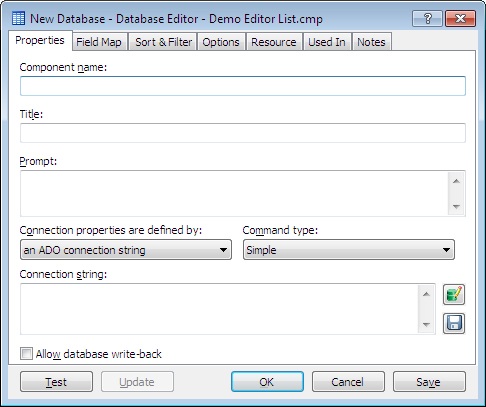This screenshot has height=407, width=486.
Task: Click the Cancel button
Action: (348, 382)
